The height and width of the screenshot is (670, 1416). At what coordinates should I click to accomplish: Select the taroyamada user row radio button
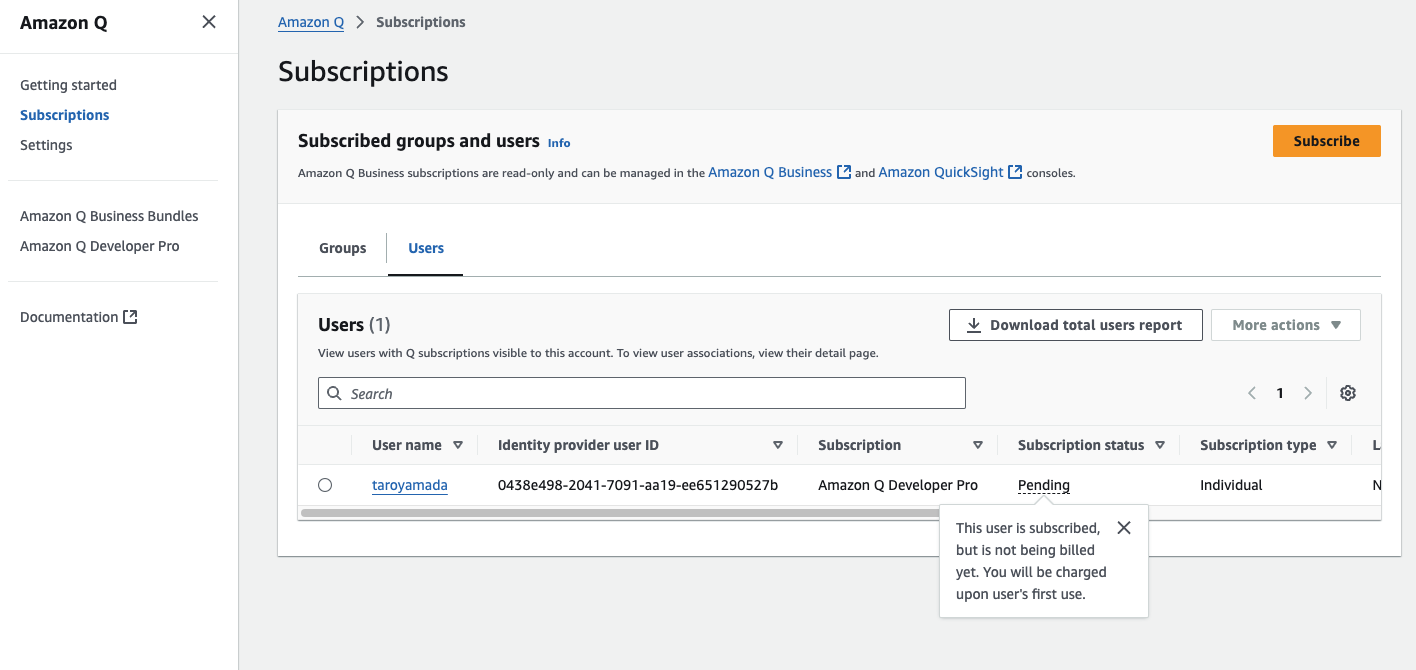coord(325,485)
